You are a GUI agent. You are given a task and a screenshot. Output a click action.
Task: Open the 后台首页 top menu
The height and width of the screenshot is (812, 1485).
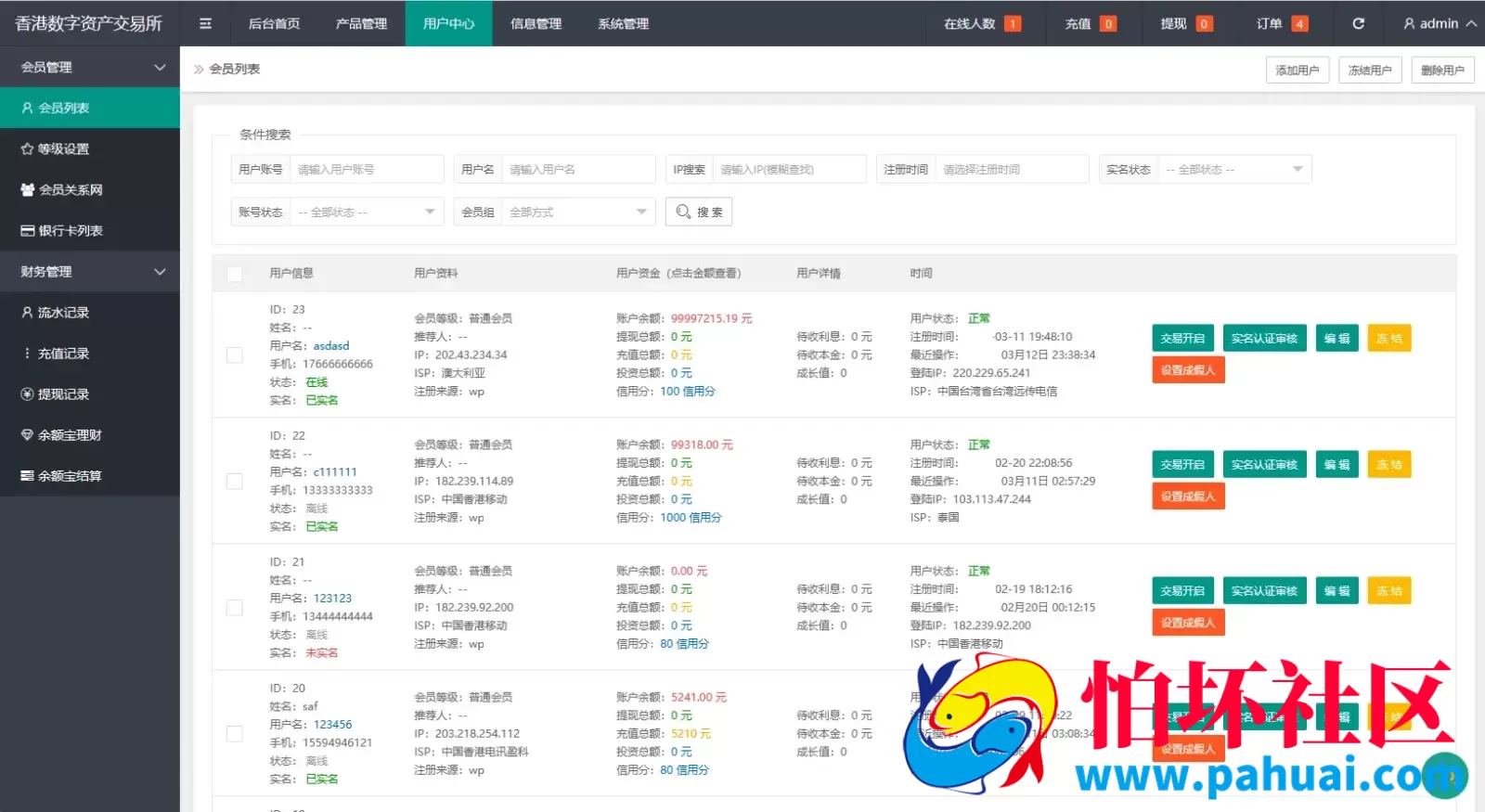(x=274, y=23)
